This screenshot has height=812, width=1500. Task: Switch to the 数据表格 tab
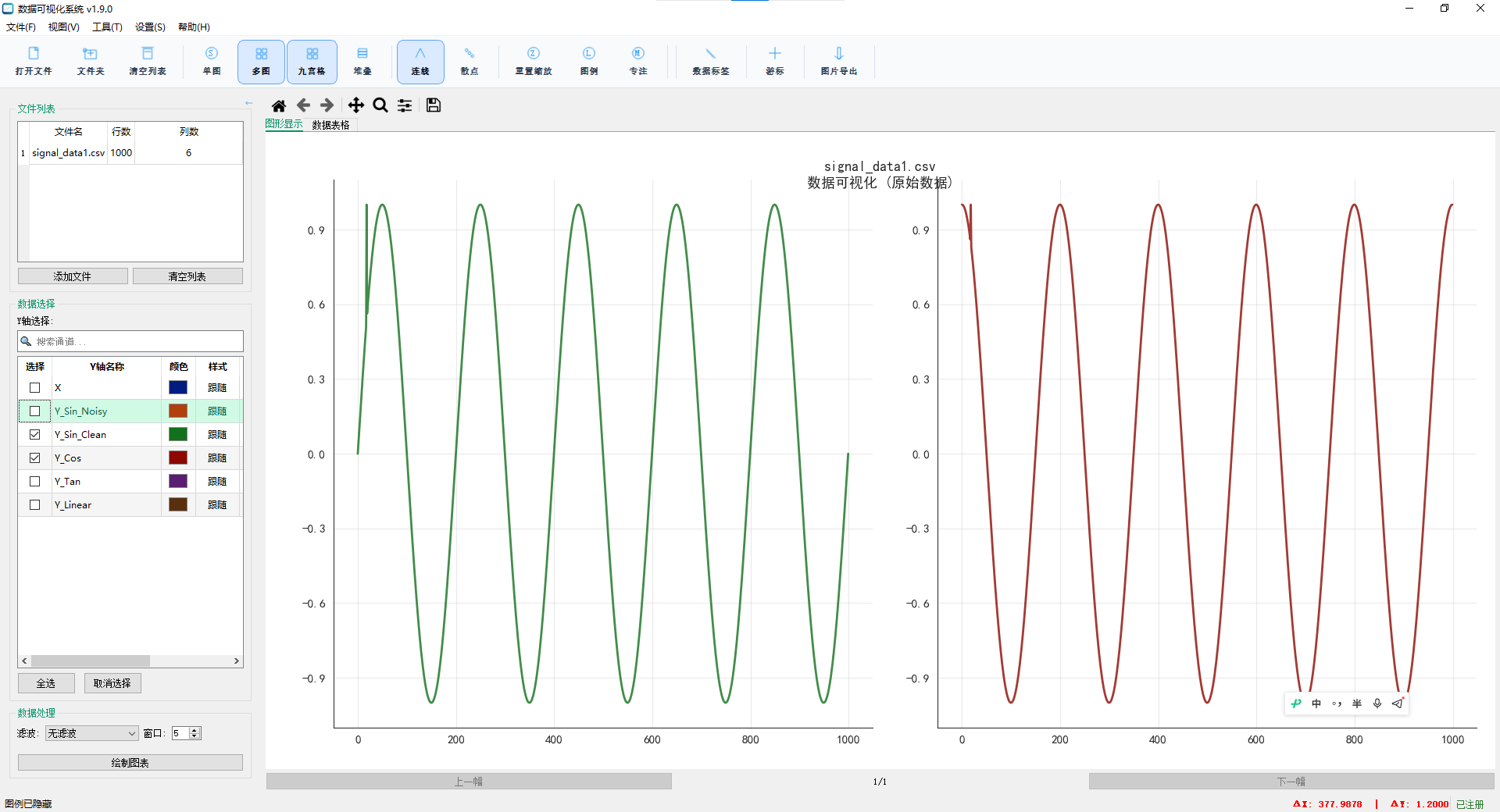pyautogui.click(x=331, y=125)
